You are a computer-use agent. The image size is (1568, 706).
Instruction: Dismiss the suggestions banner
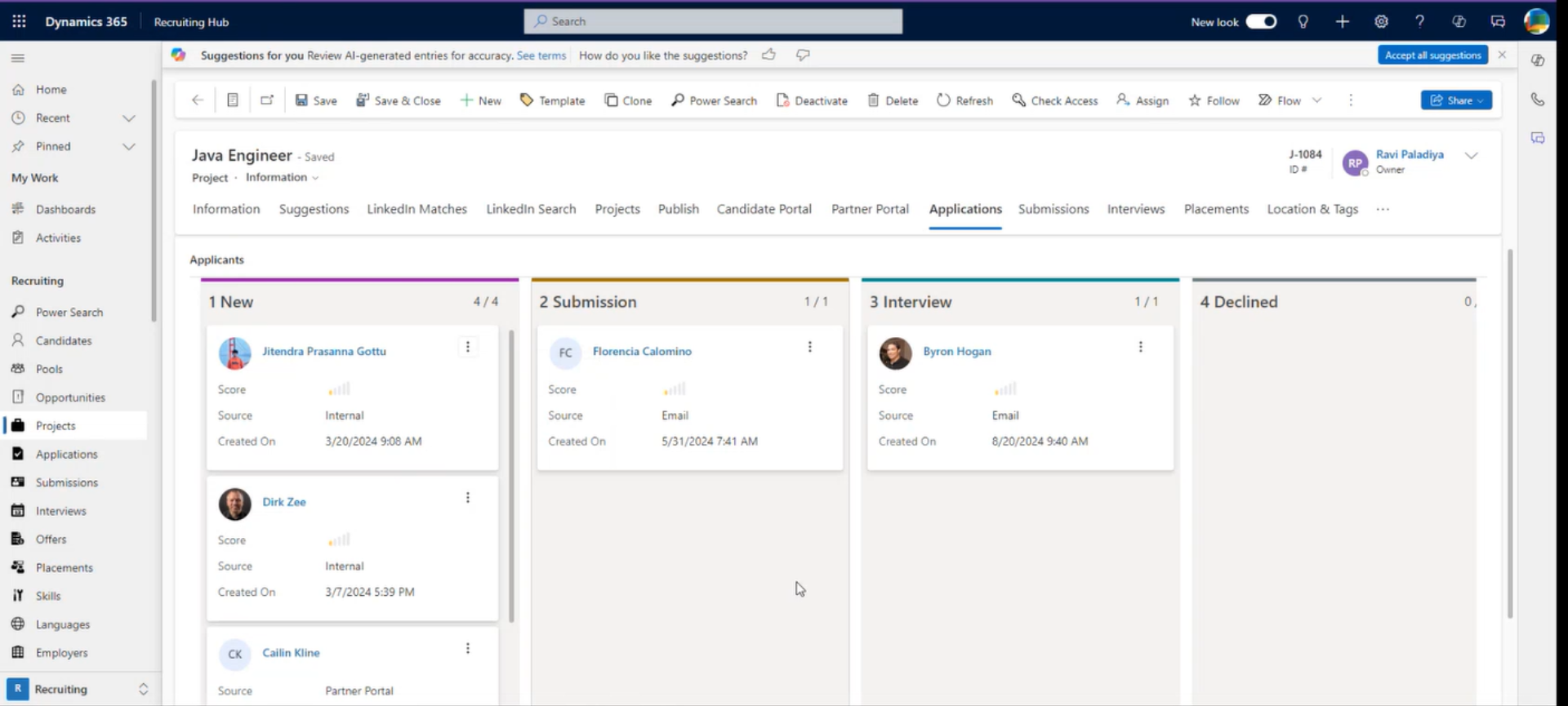coord(1502,55)
